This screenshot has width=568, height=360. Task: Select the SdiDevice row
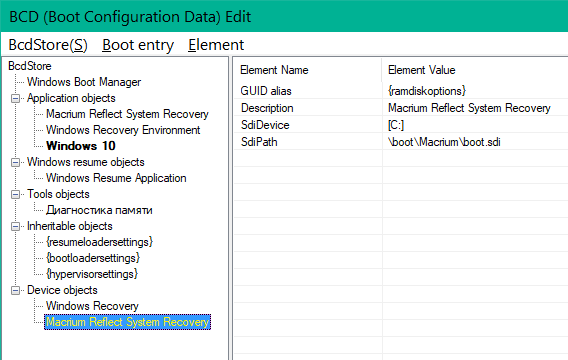tap(401, 125)
